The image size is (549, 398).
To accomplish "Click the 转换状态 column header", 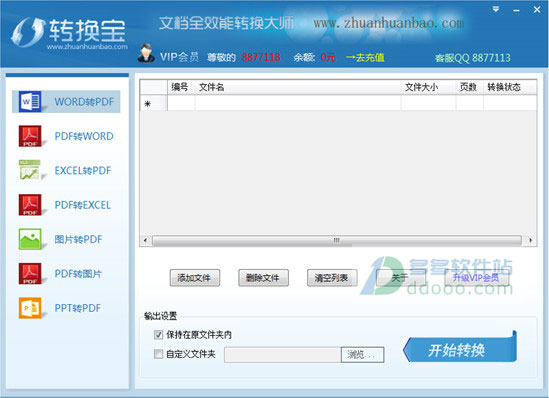I will [x=510, y=87].
